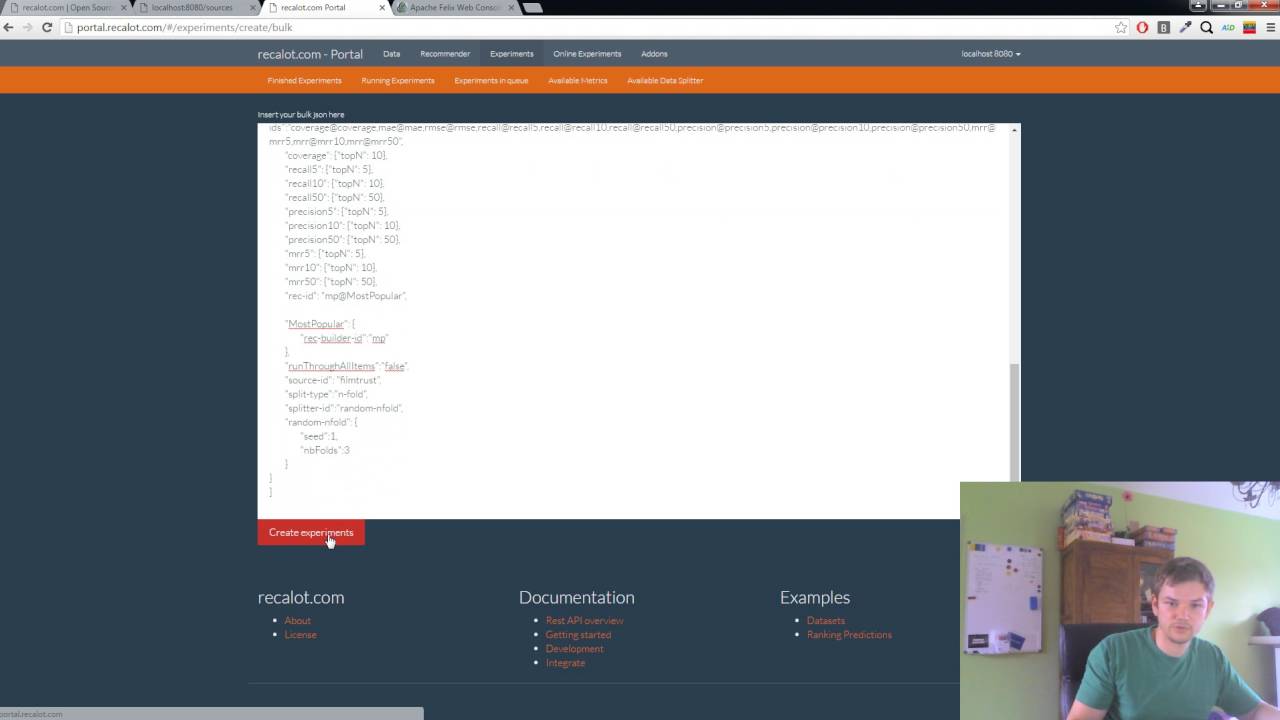Go back using the browser back arrow

coord(9,27)
